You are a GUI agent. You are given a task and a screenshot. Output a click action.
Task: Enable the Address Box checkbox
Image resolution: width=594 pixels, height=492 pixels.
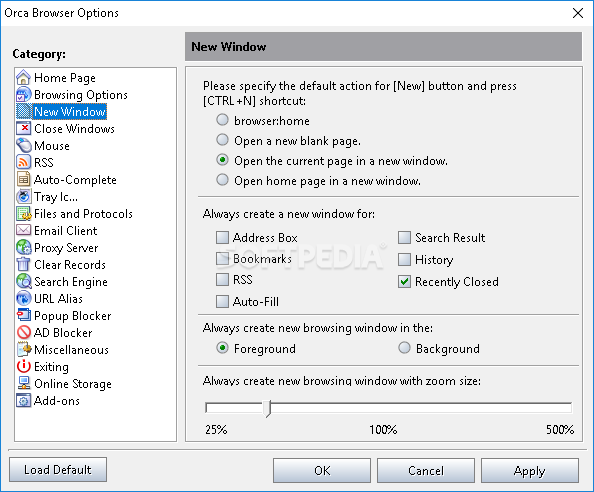(222, 237)
